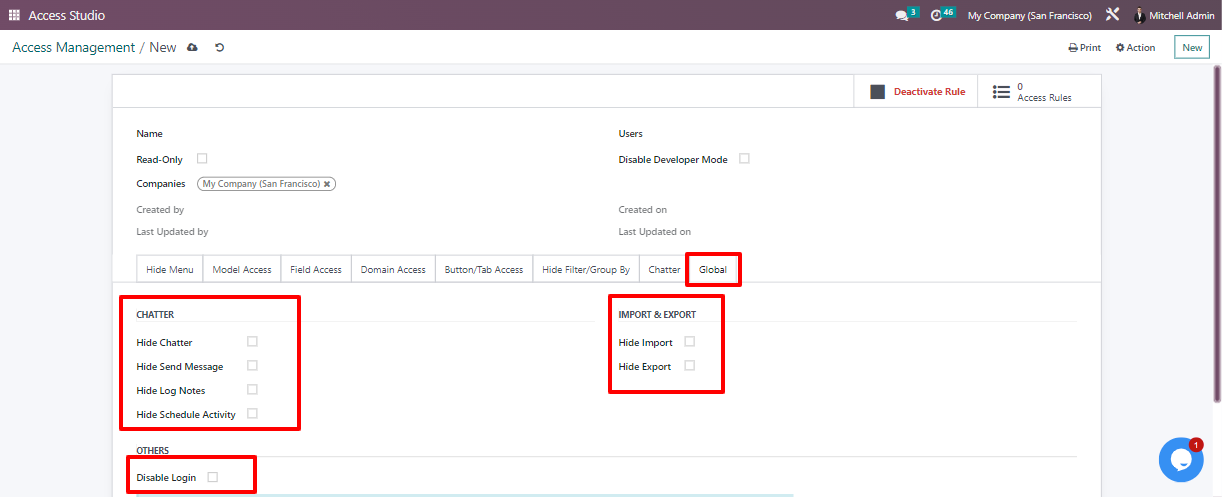Open the Action dropdown menu
The width and height of the screenshot is (1222, 497).
(x=1135, y=48)
